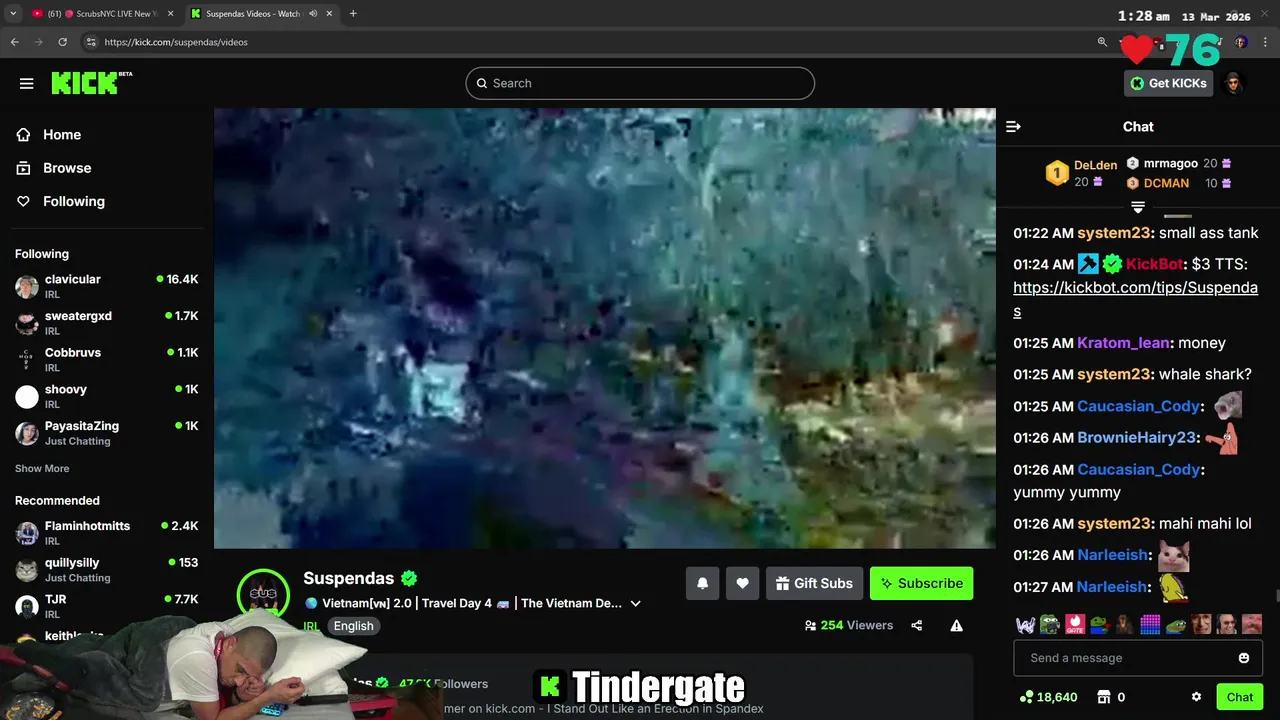Click the browser reload button
This screenshot has height=720, width=1280.
point(62,42)
